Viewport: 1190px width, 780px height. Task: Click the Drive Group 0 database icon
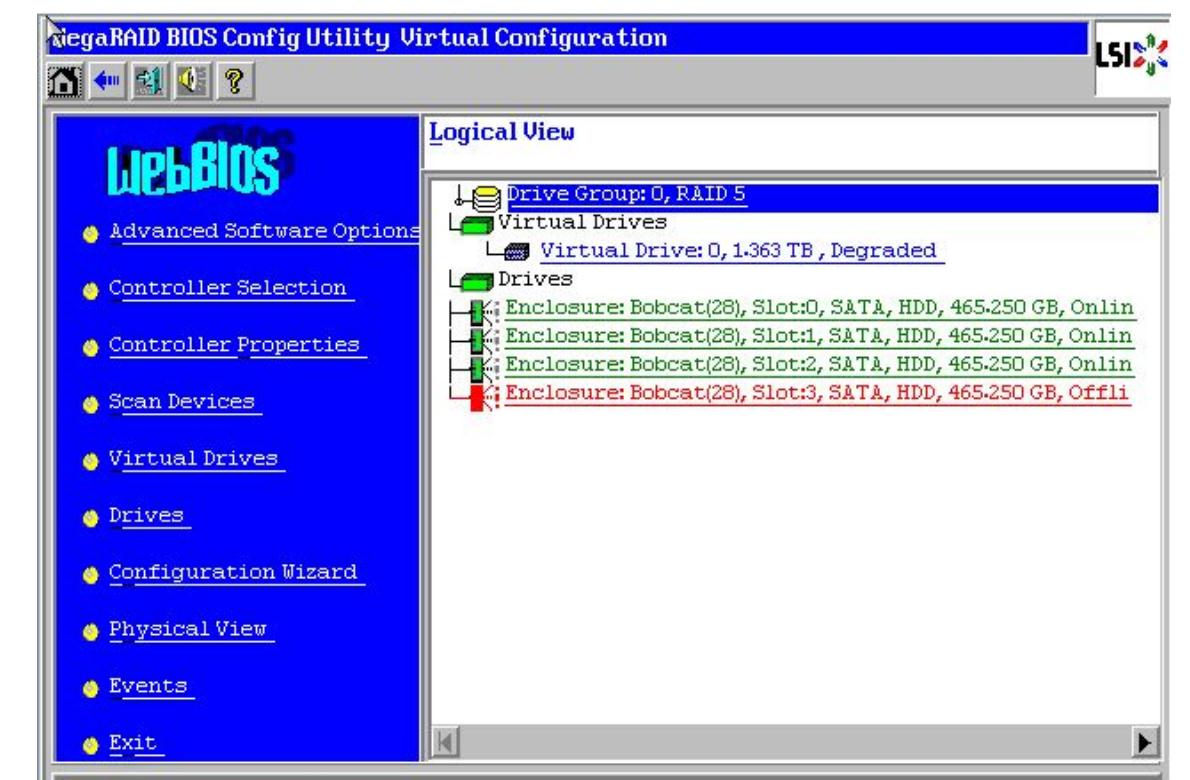tap(486, 197)
